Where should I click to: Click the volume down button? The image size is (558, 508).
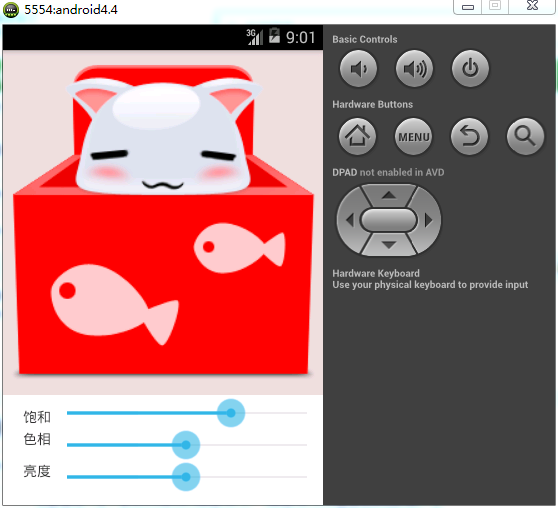[358, 68]
